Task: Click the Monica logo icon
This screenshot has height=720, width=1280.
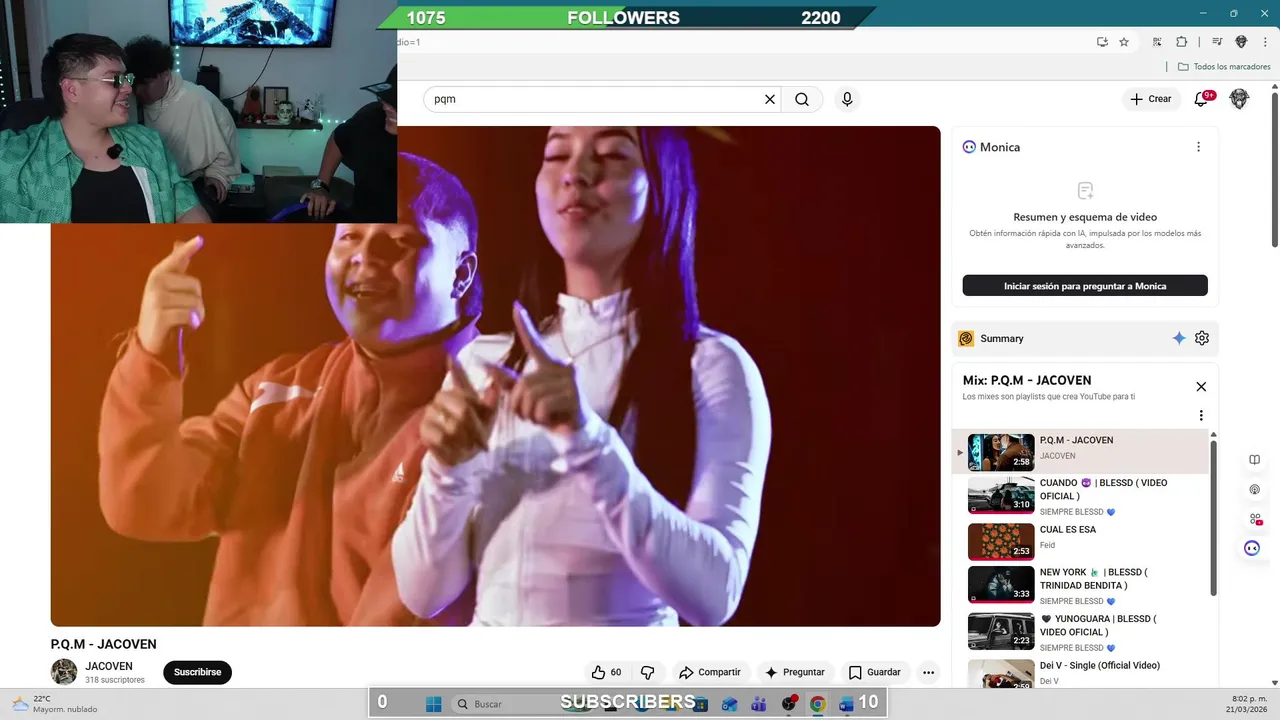Action: coord(969,147)
